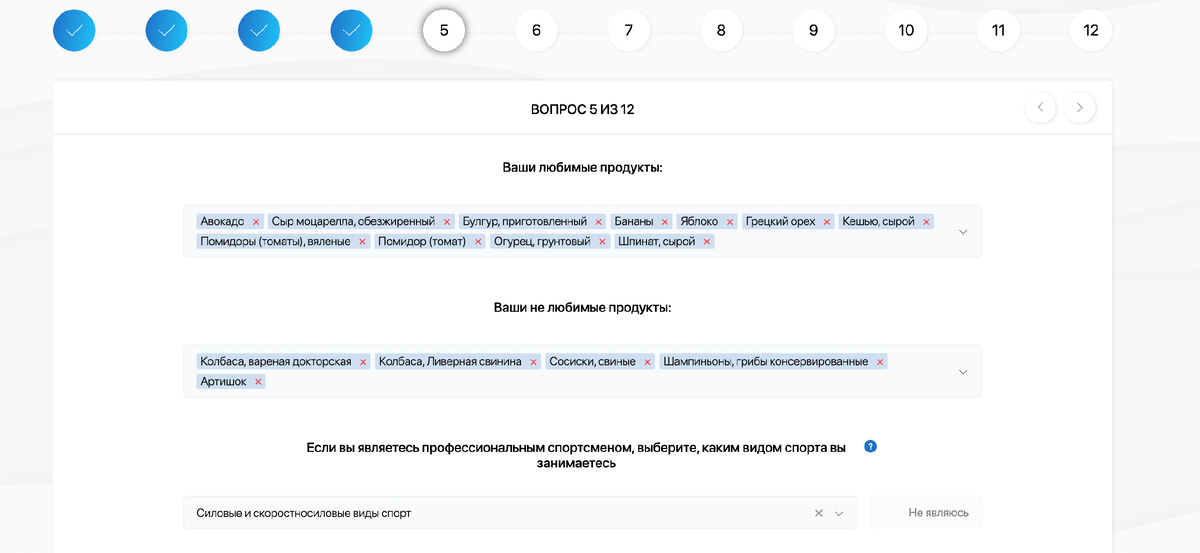Open completed step 2 circle
Screen dimensions: 1200x553
click(x=167, y=30)
